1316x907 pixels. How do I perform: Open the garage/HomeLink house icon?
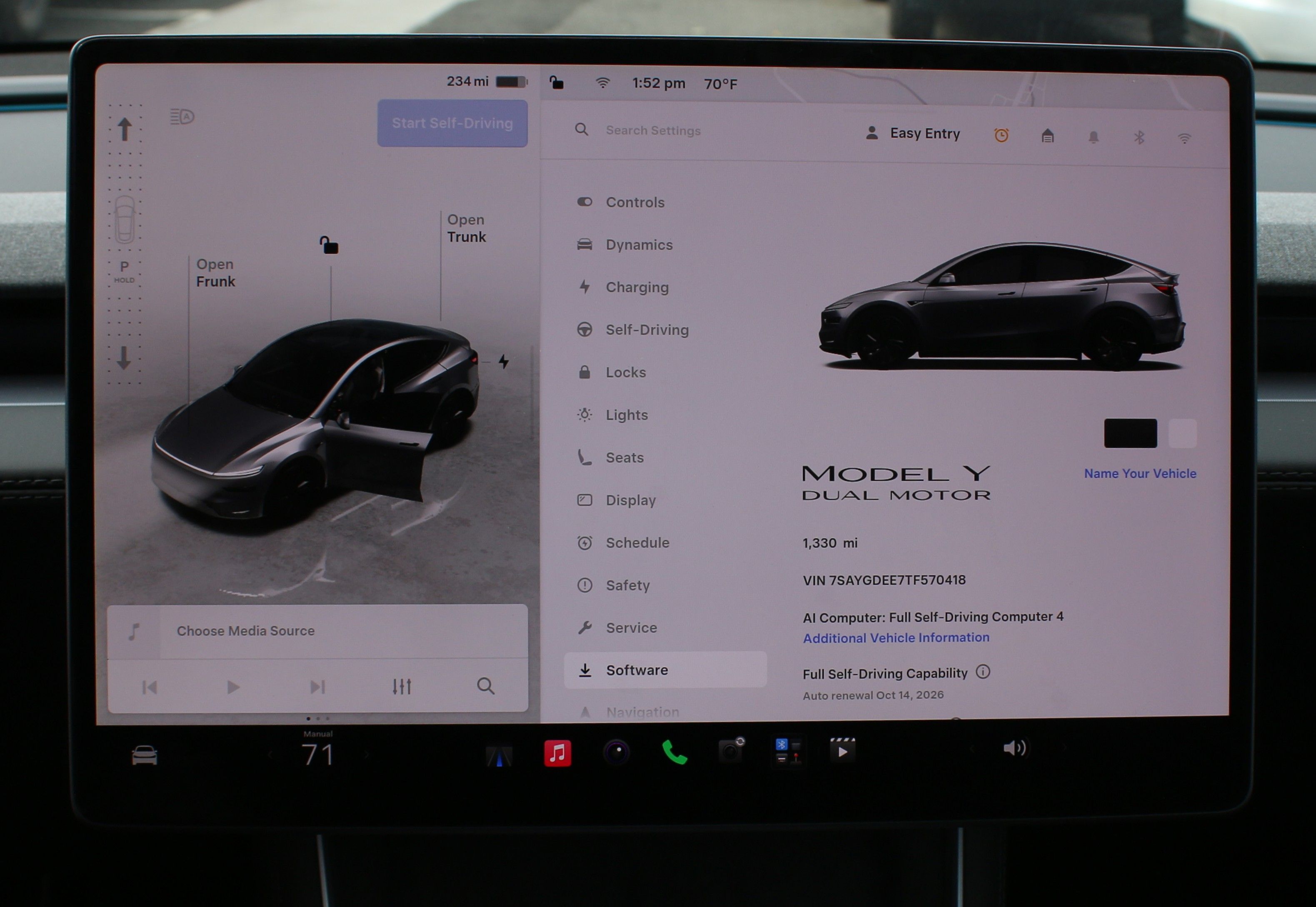pyautogui.click(x=1048, y=136)
